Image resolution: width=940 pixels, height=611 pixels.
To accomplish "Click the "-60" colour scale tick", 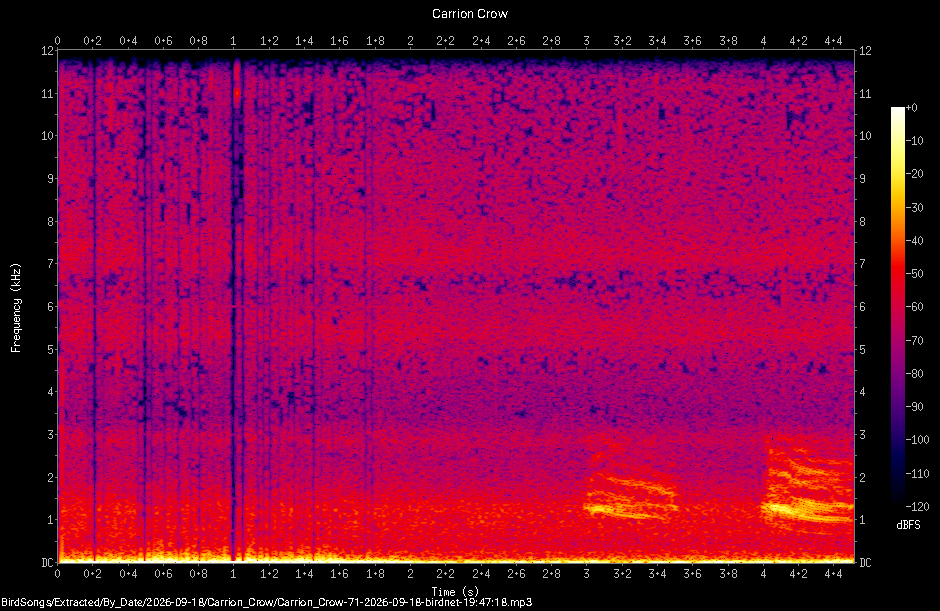I will tap(914, 307).
